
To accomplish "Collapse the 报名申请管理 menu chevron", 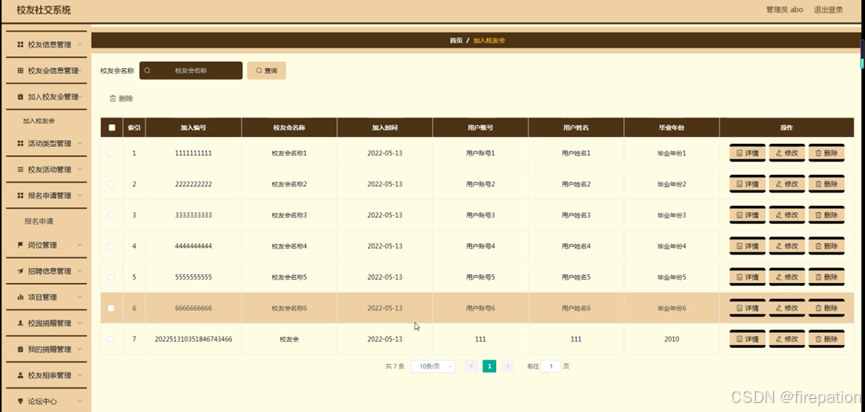I will [80, 195].
